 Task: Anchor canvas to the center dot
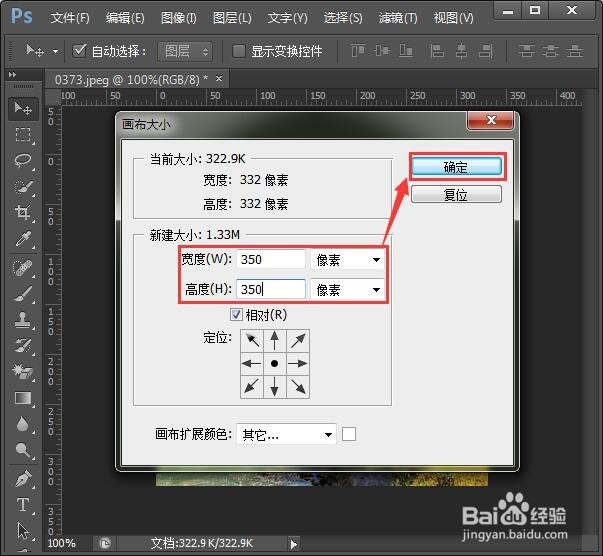(x=275, y=363)
